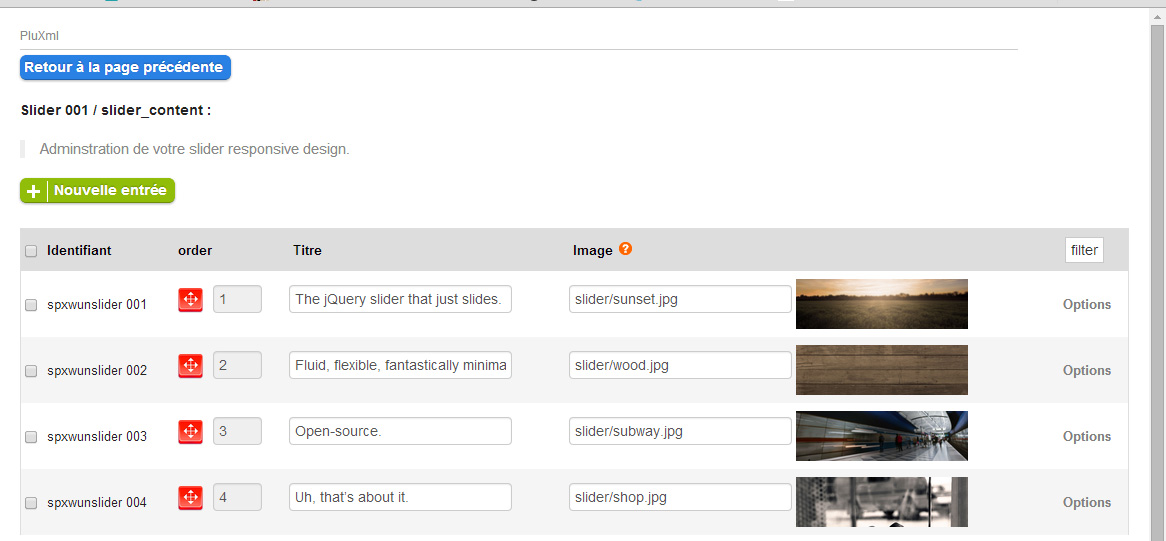Select the spxwunslider 004 checkbox
Viewport: 1166px width, 541px height.
31,503
